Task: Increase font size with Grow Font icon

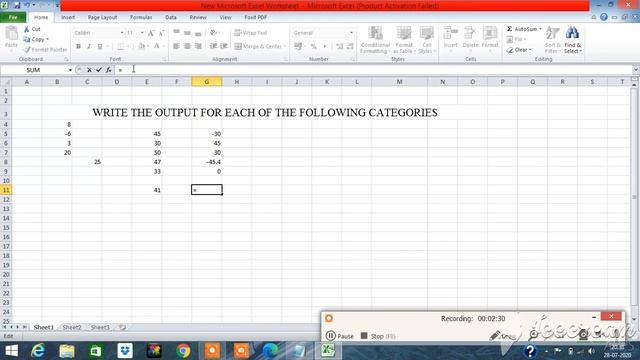Action: (151, 33)
